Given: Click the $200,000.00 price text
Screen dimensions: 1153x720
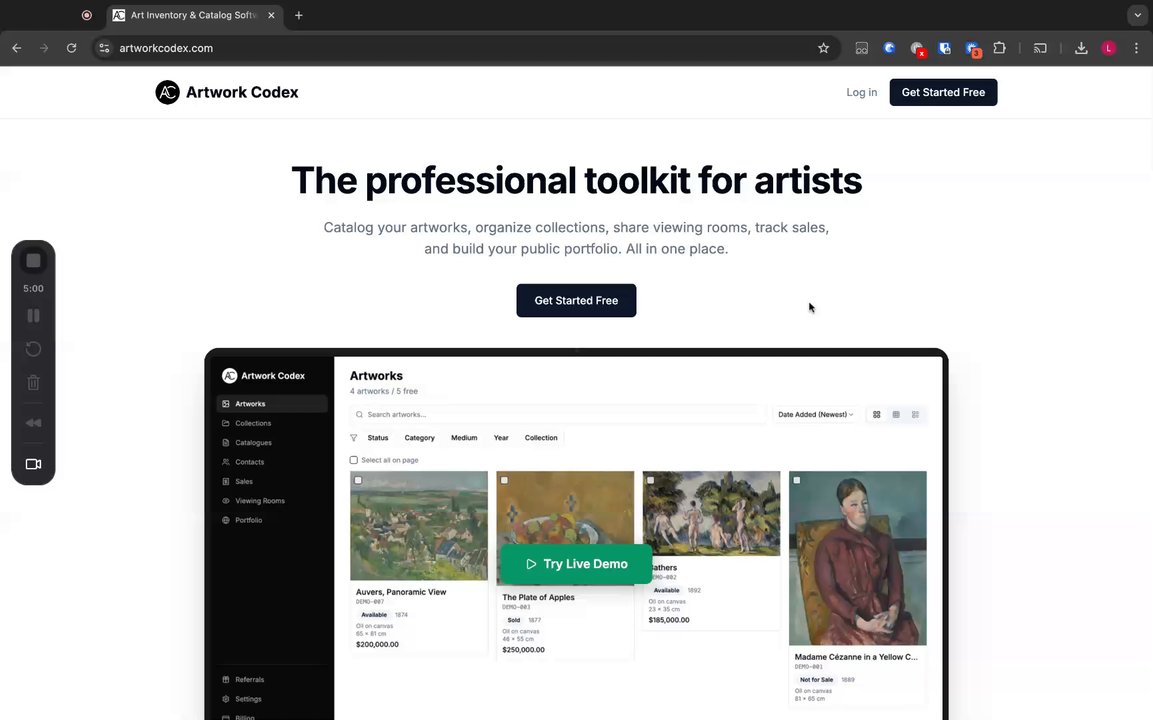Looking at the screenshot, I should click(x=377, y=644).
